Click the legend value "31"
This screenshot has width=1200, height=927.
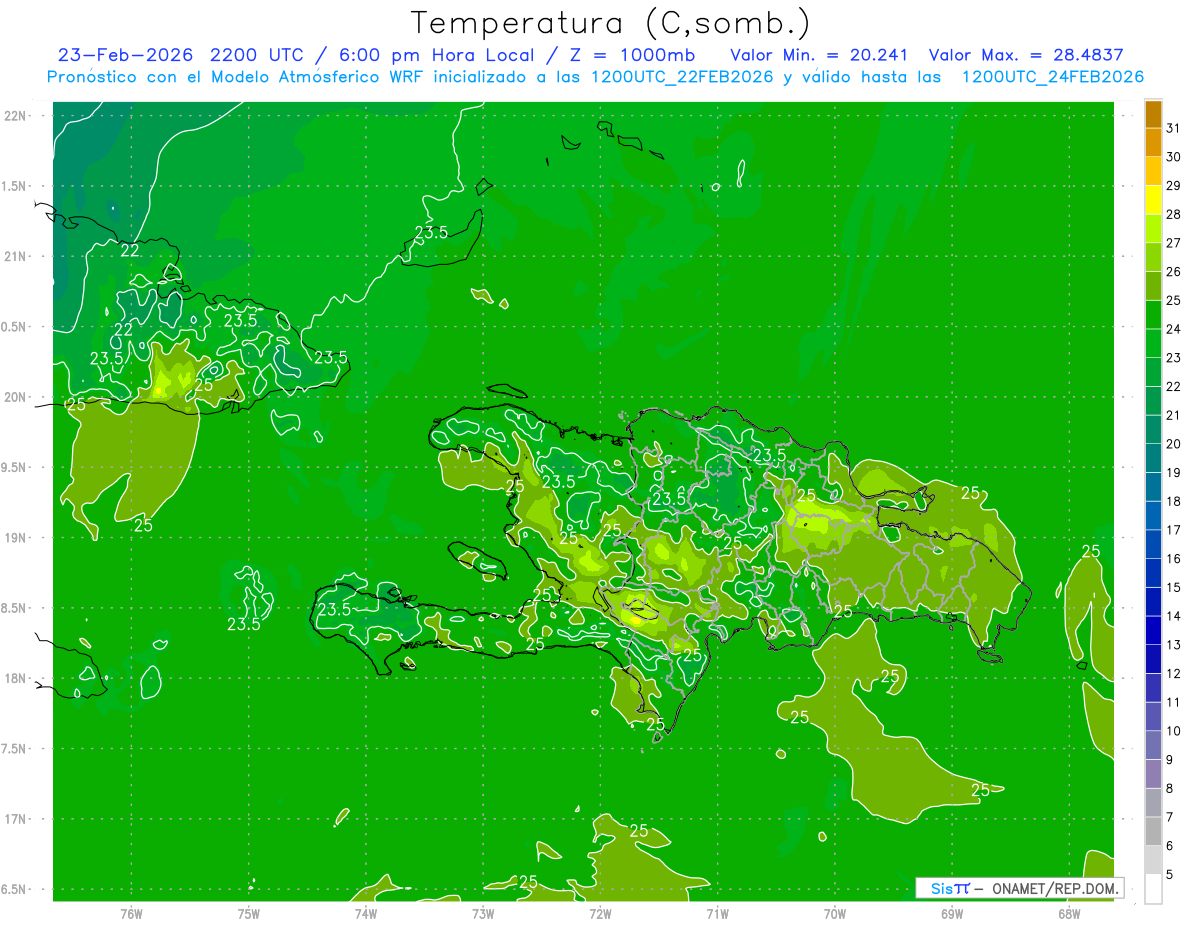pos(1174,128)
